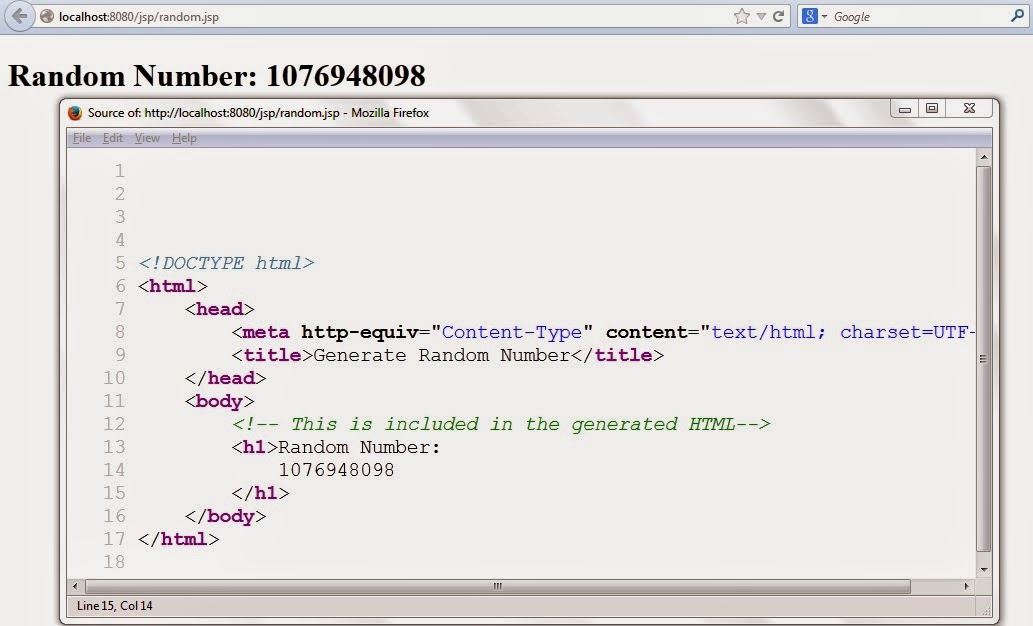Click the Firefox logo on the source window title bar
This screenshot has width=1033, height=626.
(x=72, y=114)
